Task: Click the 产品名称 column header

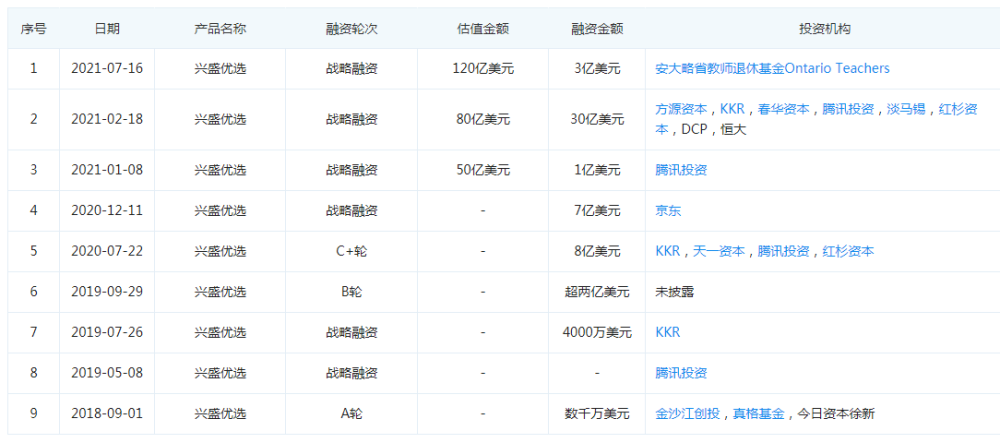Action: click(220, 29)
